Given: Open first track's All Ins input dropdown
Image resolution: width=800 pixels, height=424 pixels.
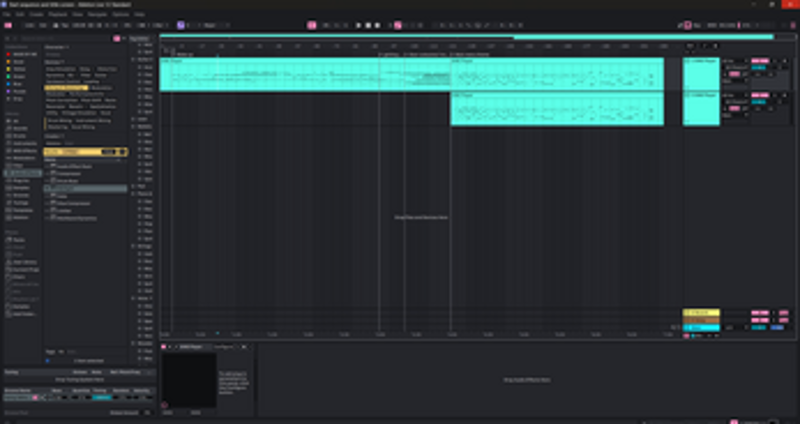Looking at the screenshot, I should [735, 61].
